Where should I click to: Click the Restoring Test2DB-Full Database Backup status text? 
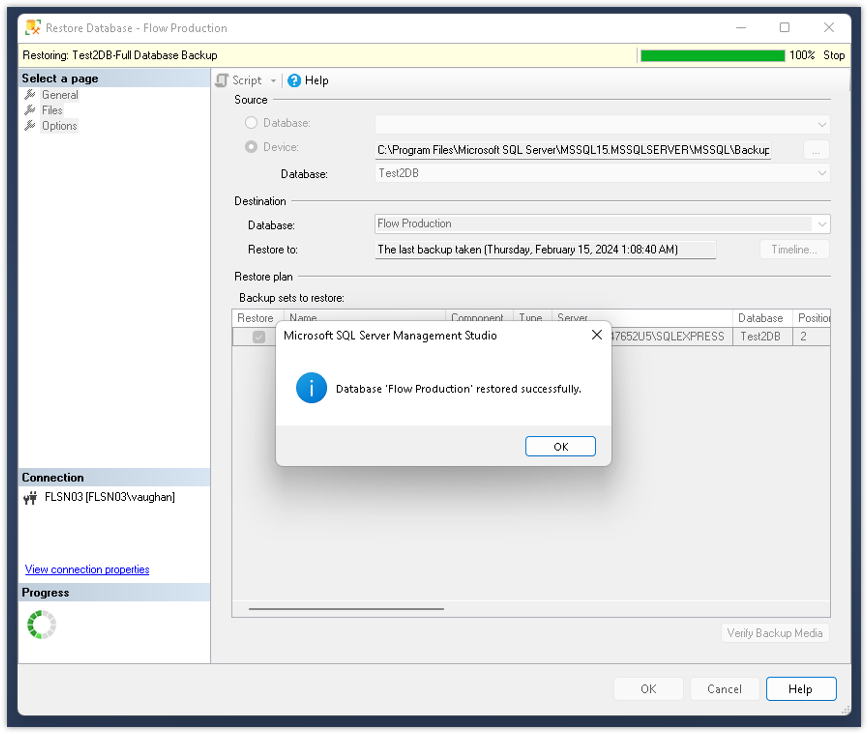click(120, 55)
